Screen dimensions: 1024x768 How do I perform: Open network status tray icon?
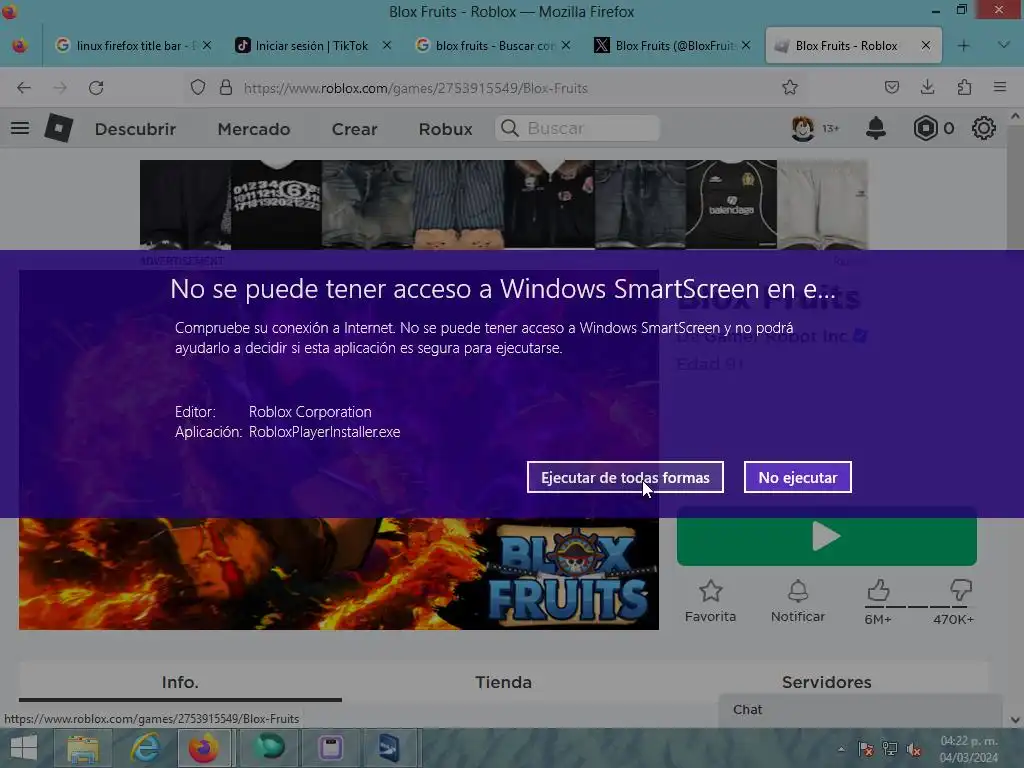pyautogui.click(x=889, y=749)
